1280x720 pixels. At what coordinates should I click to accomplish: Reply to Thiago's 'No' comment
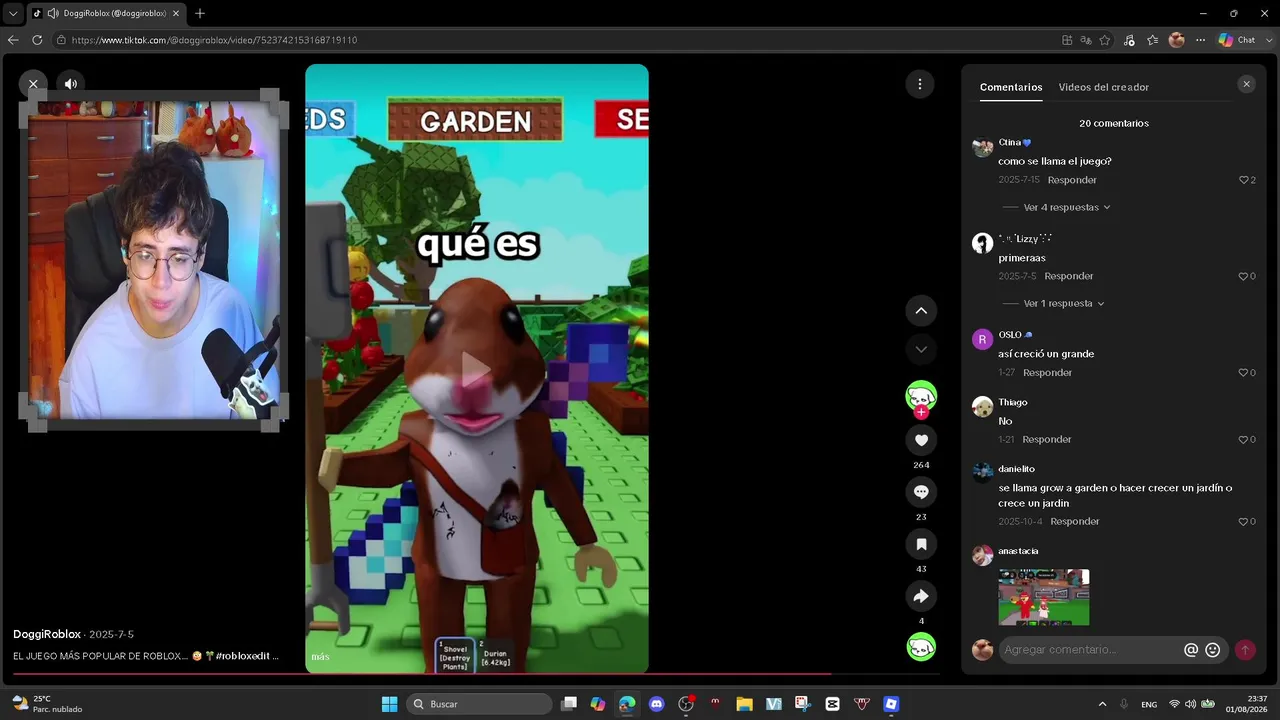coord(1047,439)
